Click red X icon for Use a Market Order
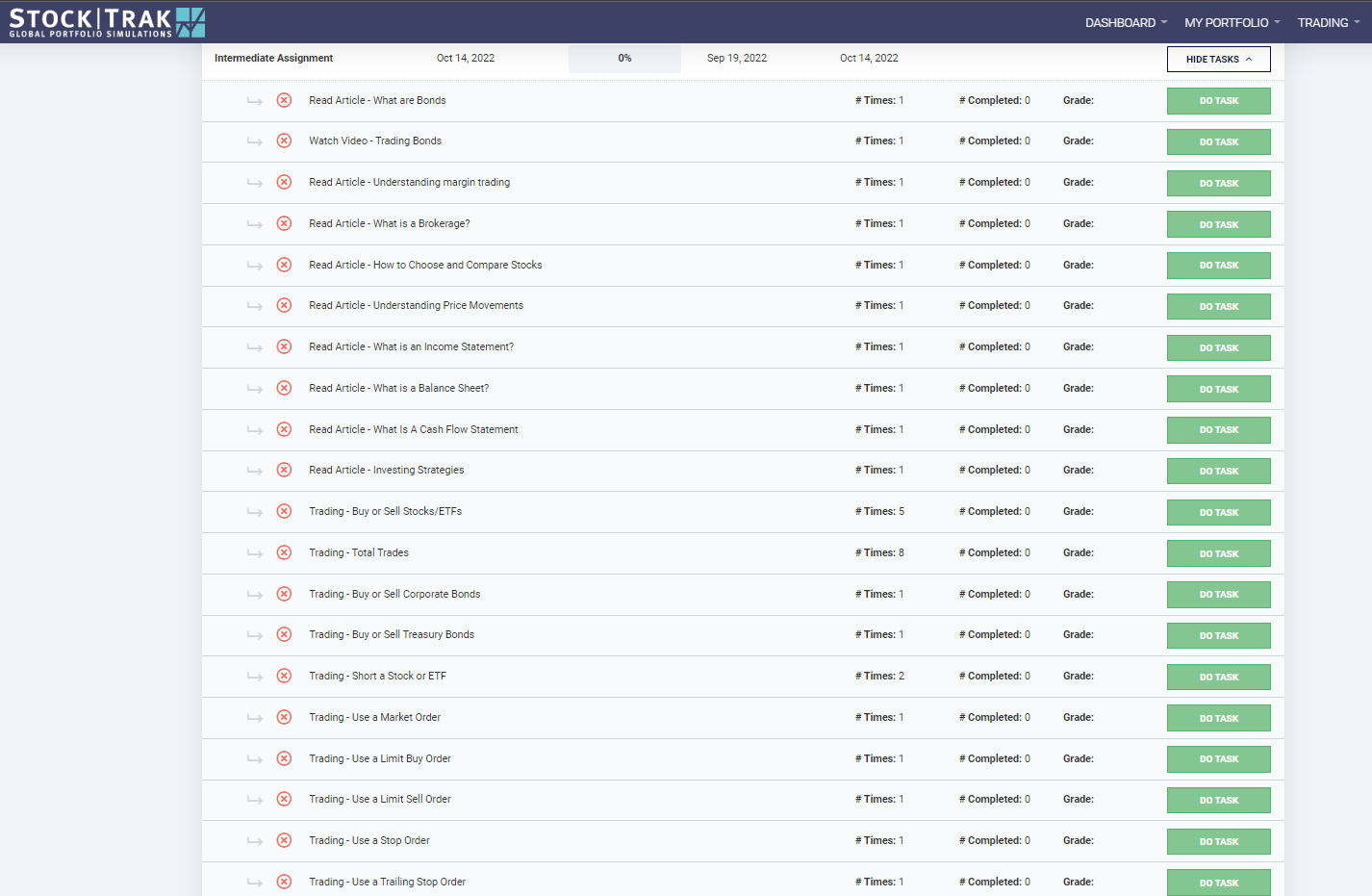 coord(284,717)
